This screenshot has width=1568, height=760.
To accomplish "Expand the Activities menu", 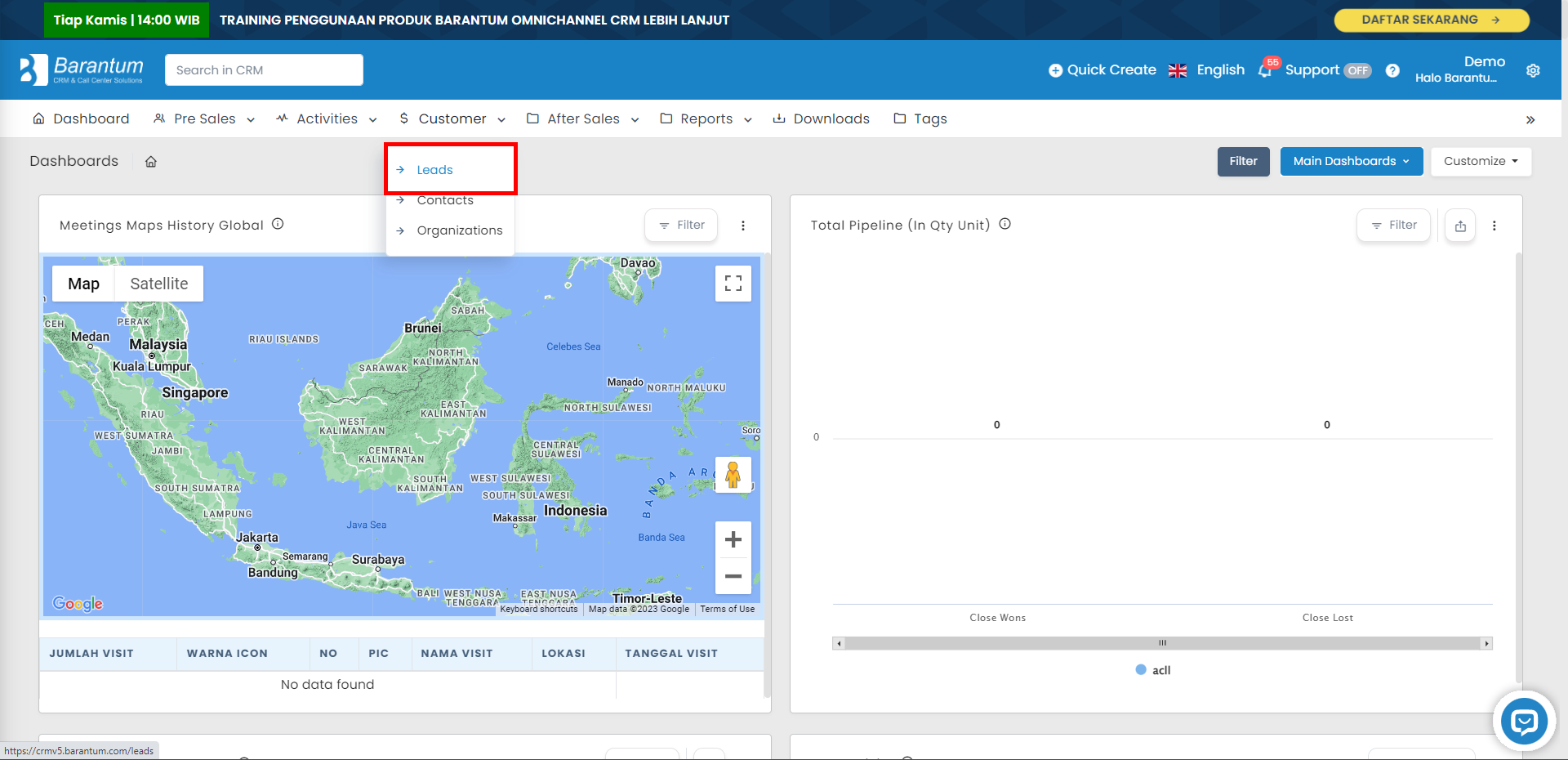I will (327, 119).
